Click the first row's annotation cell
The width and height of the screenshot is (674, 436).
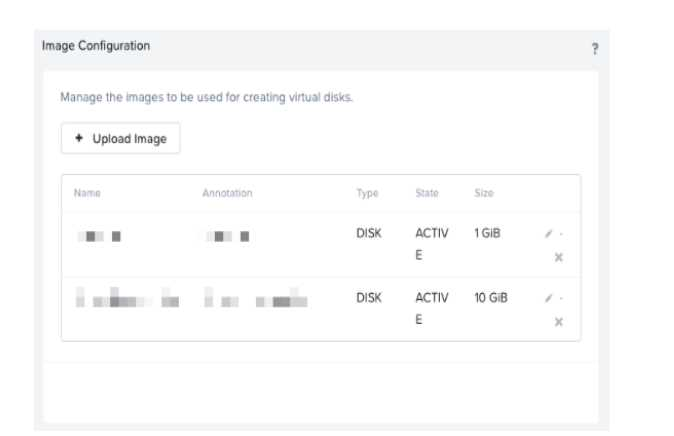pos(227,236)
